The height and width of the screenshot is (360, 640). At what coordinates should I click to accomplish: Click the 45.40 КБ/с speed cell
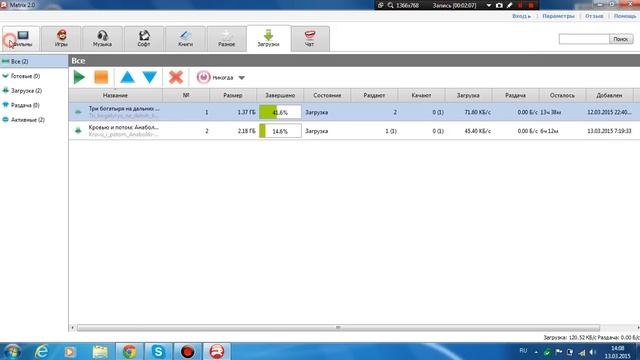coord(477,131)
